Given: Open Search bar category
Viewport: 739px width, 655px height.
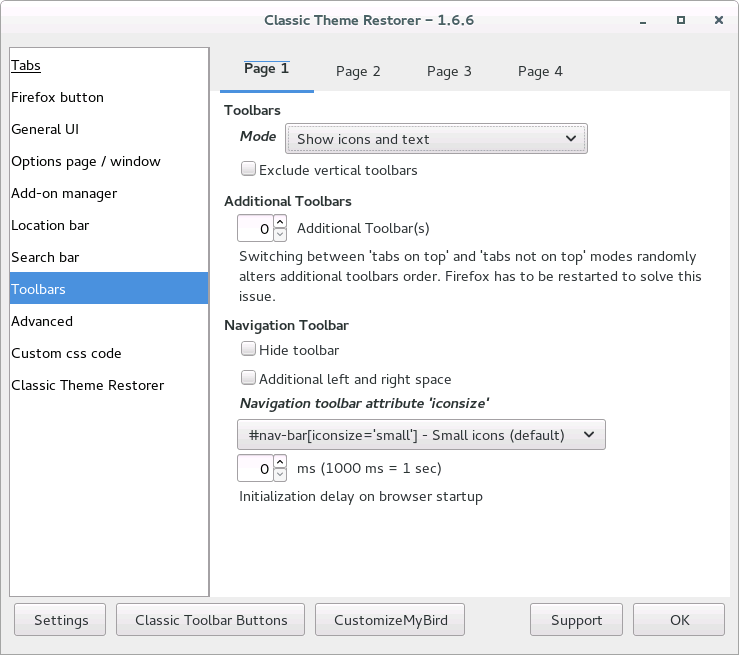Looking at the screenshot, I should (x=109, y=258).
